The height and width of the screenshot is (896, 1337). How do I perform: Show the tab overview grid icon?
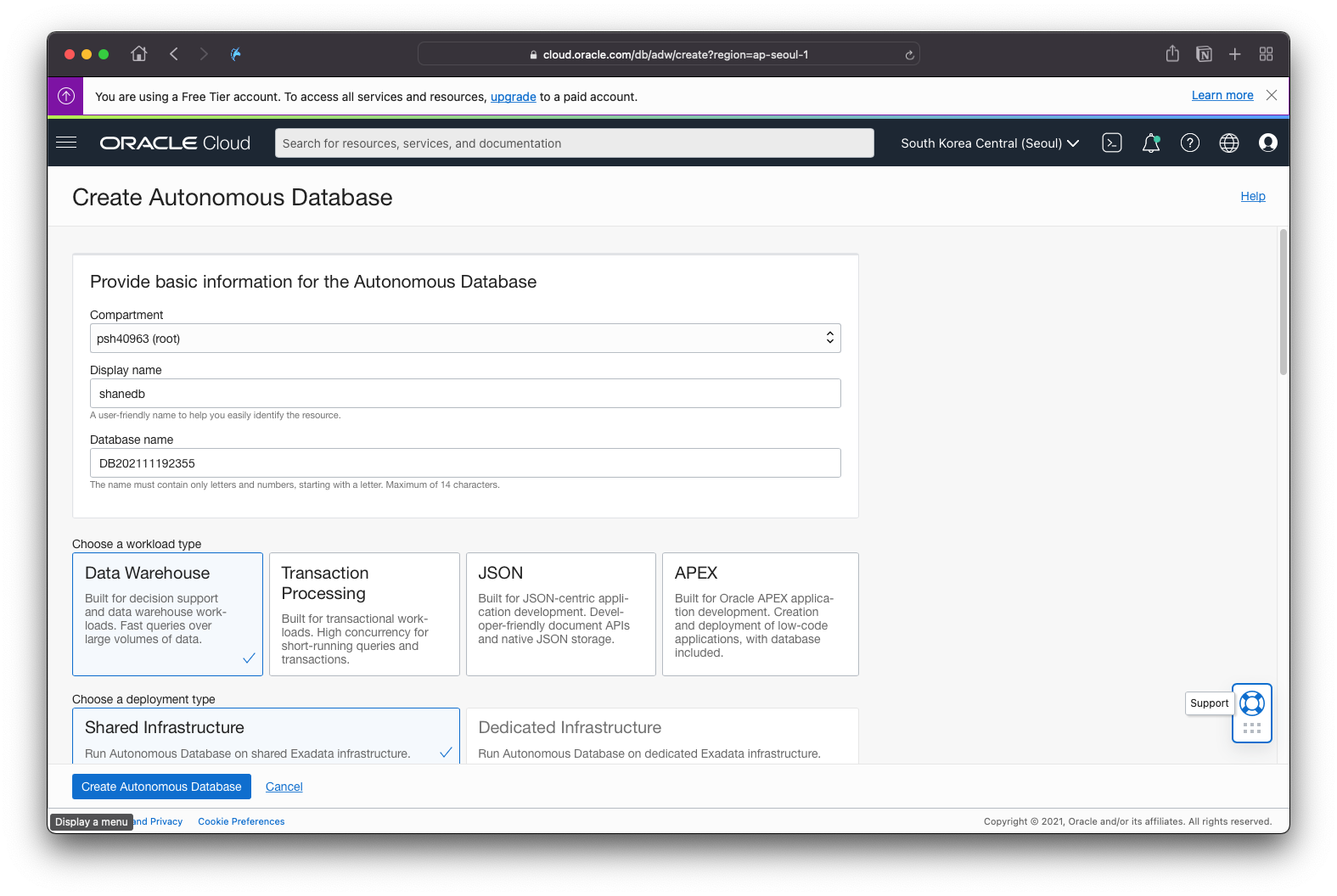[1267, 54]
